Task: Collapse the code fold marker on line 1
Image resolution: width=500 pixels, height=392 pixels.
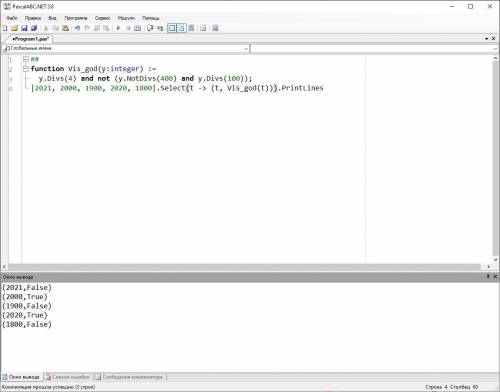Action: [26, 59]
